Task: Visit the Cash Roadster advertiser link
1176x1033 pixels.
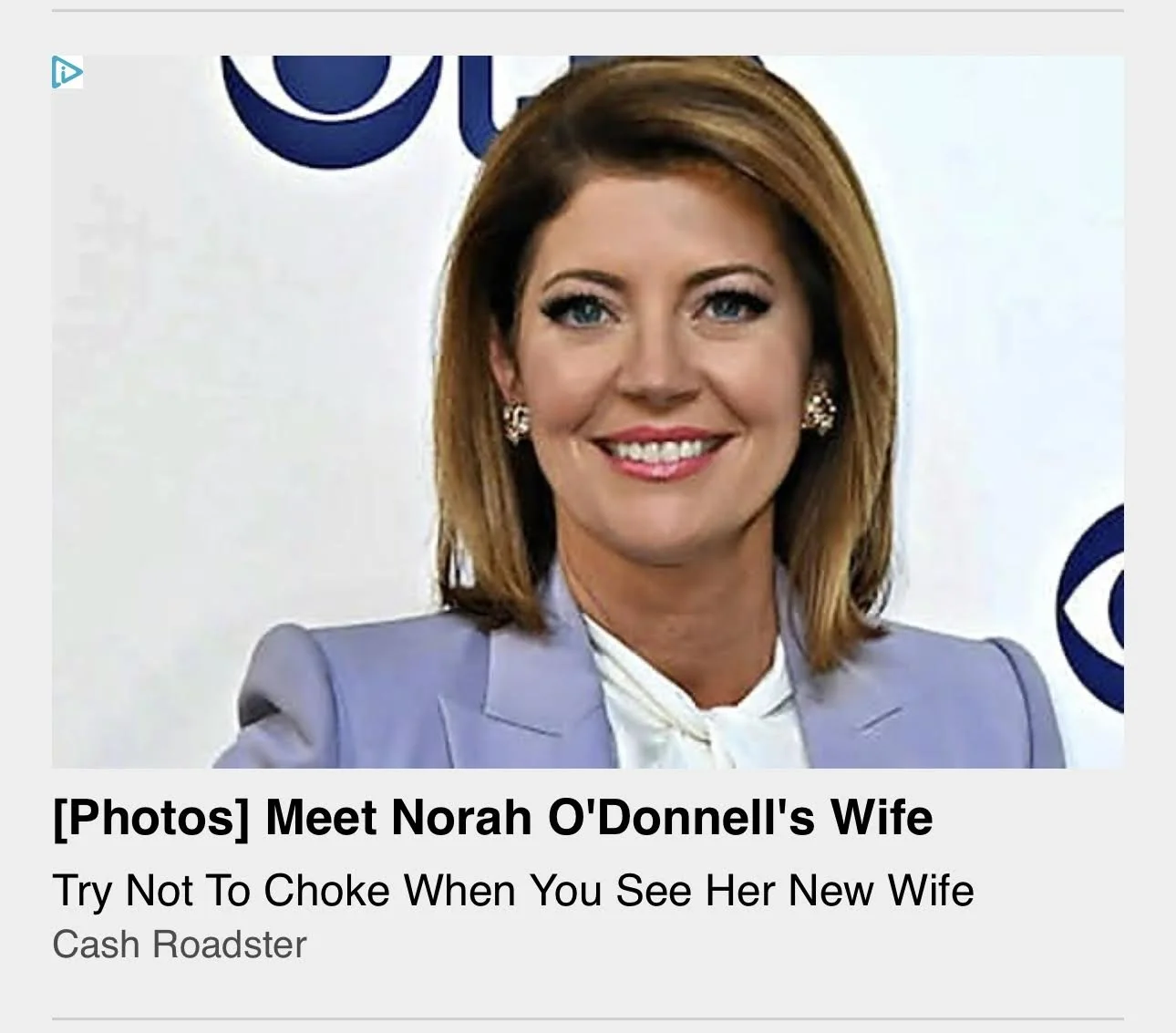Action: coord(180,945)
